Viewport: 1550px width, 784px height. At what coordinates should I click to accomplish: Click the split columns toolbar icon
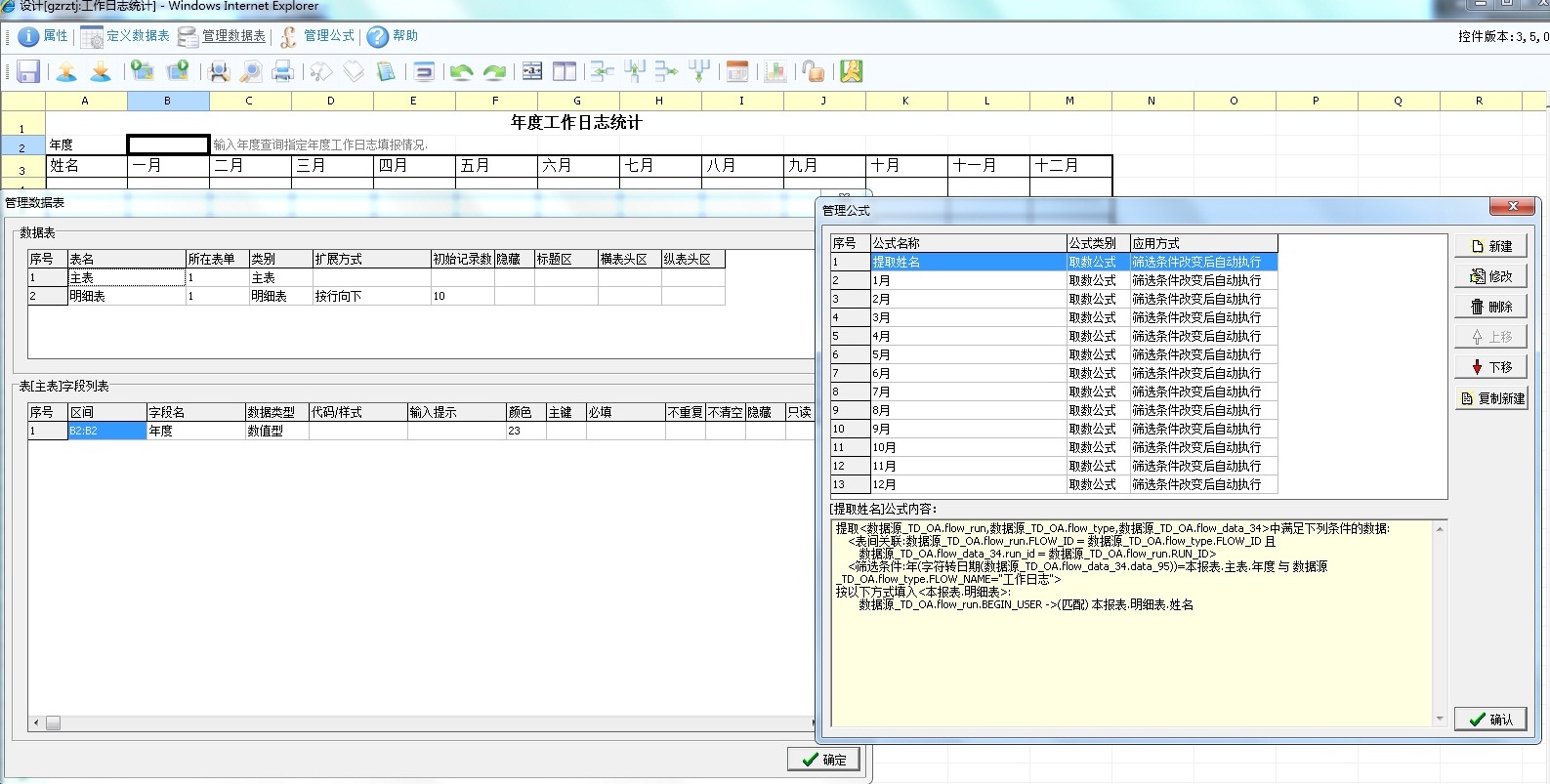point(565,71)
